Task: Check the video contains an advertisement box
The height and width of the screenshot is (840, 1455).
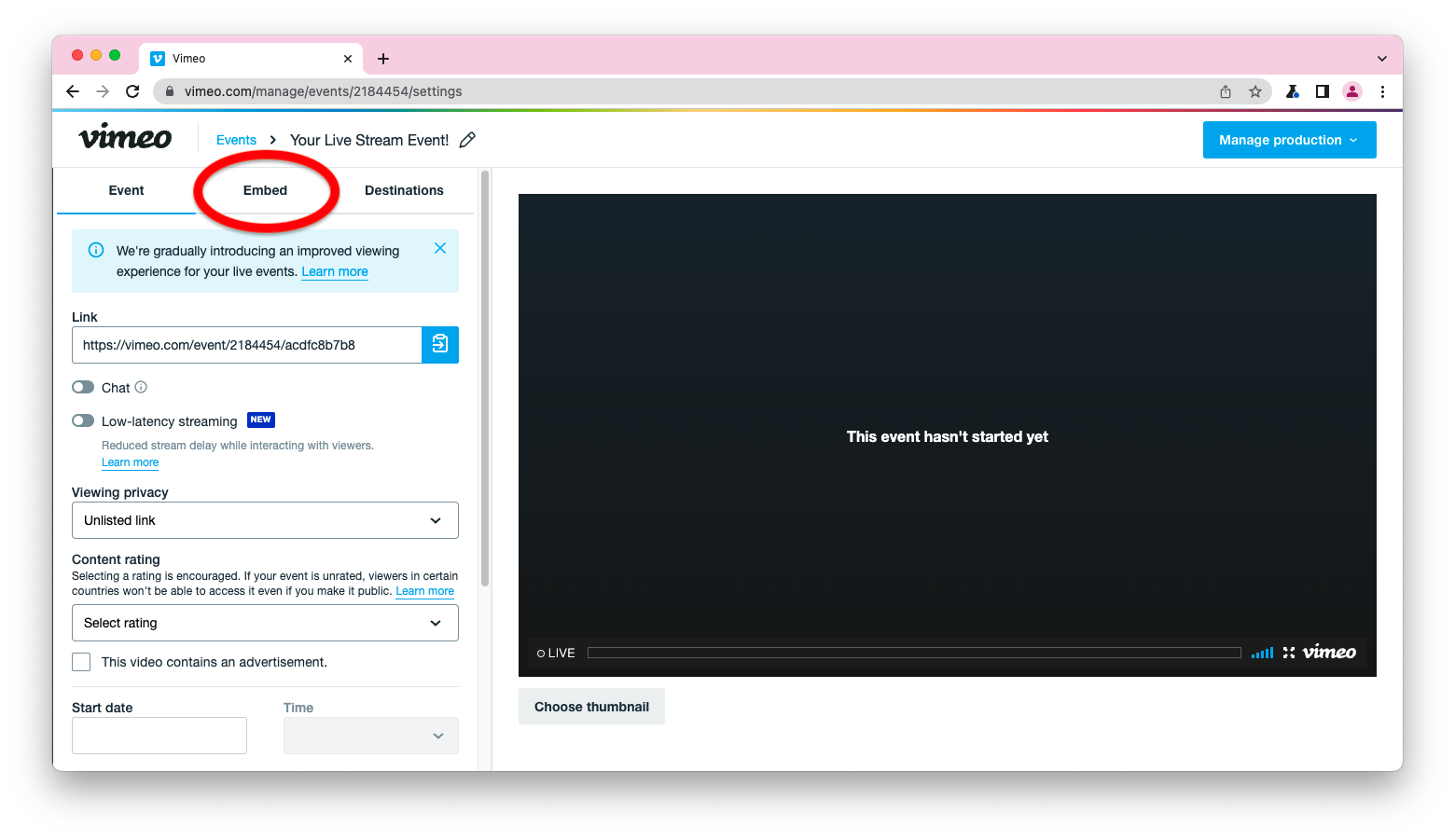Action: pyautogui.click(x=81, y=662)
